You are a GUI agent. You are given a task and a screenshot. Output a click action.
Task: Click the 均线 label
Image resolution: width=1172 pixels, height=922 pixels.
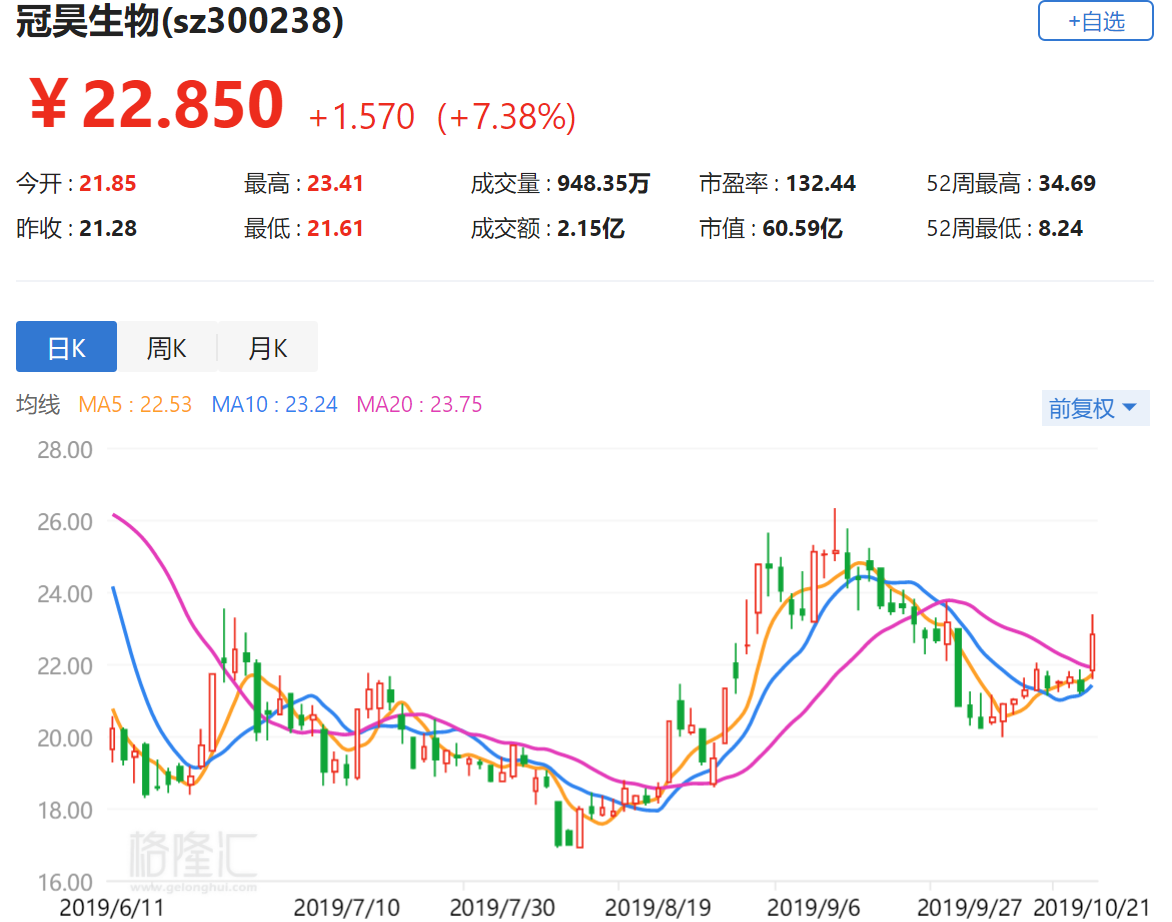38,404
